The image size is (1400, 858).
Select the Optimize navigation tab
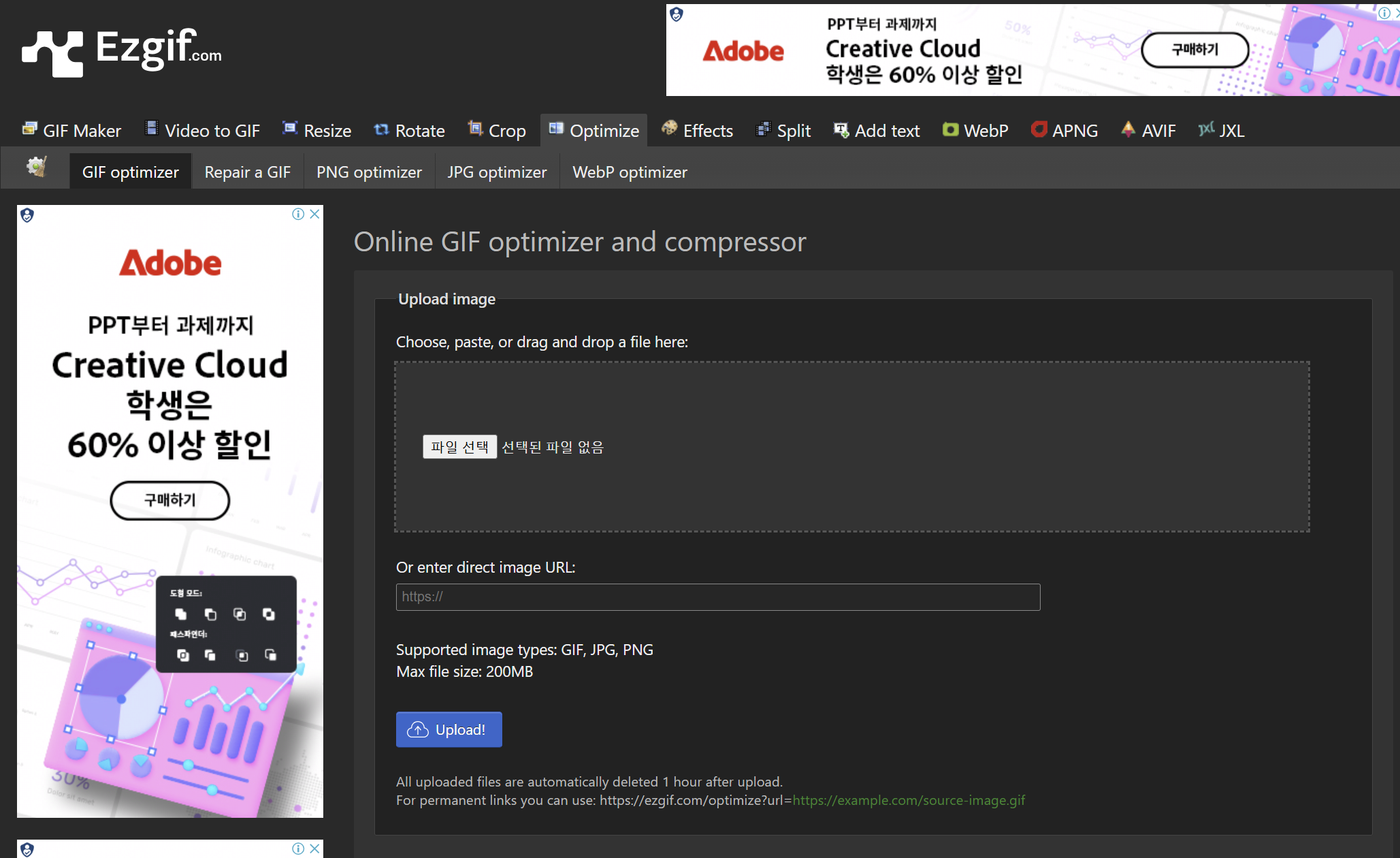594,130
